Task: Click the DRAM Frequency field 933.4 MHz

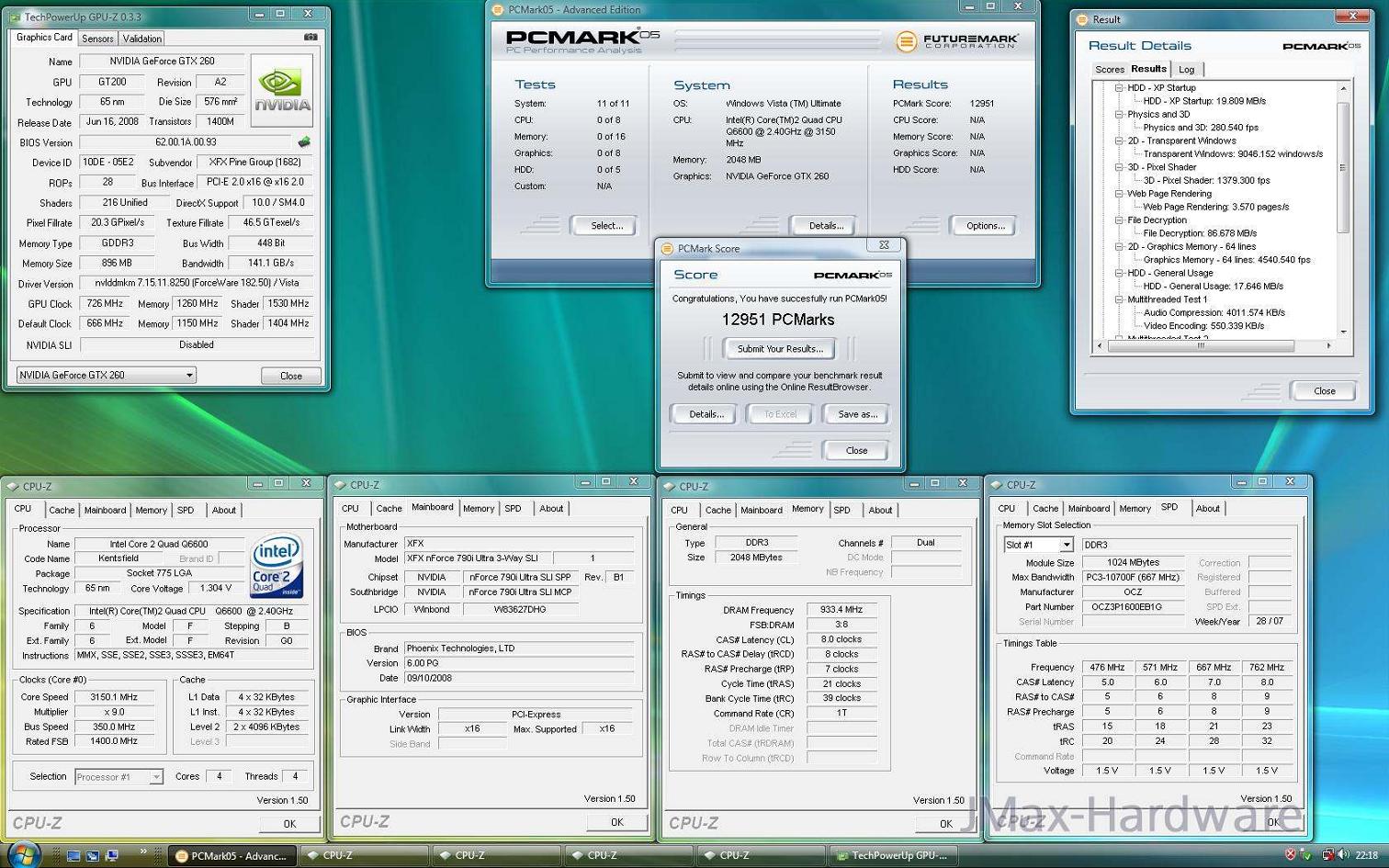Action: 841,610
